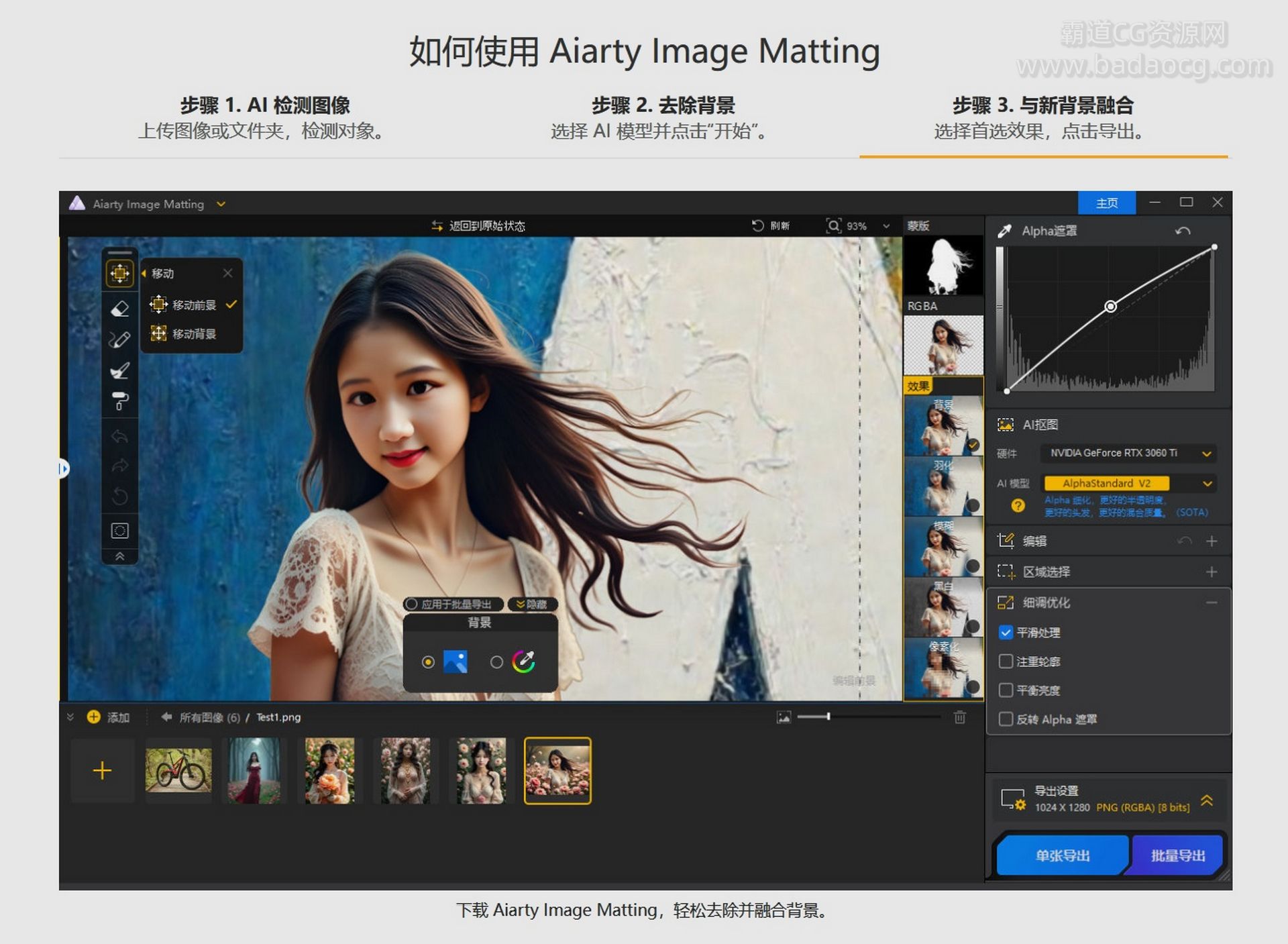Click the 刷新 refresh button
The width and height of the screenshot is (1288, 944).
[770, 226]
